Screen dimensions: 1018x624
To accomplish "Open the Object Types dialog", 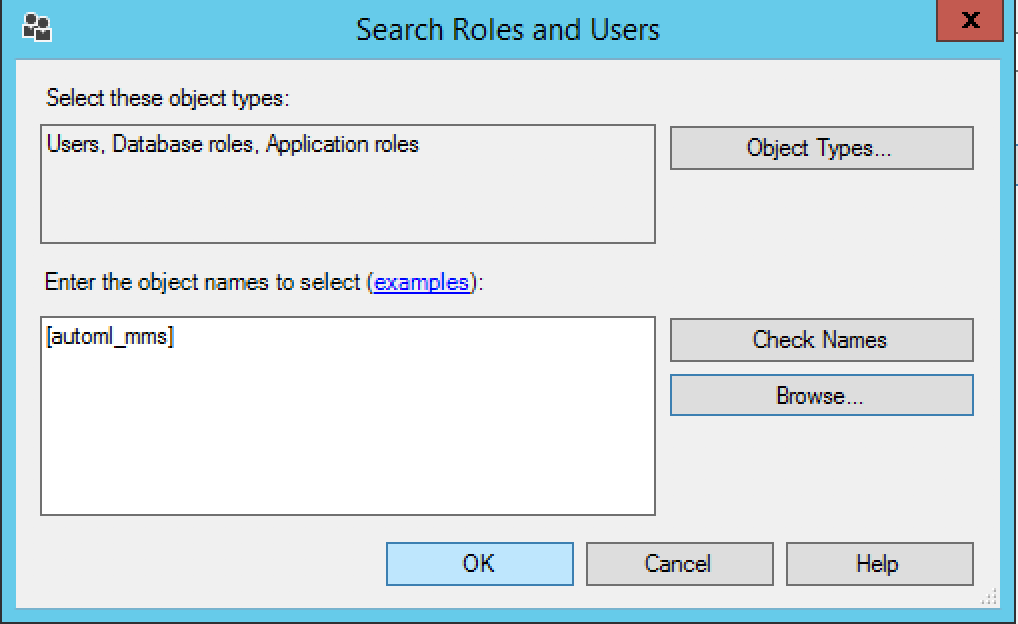I will [821, 148].
